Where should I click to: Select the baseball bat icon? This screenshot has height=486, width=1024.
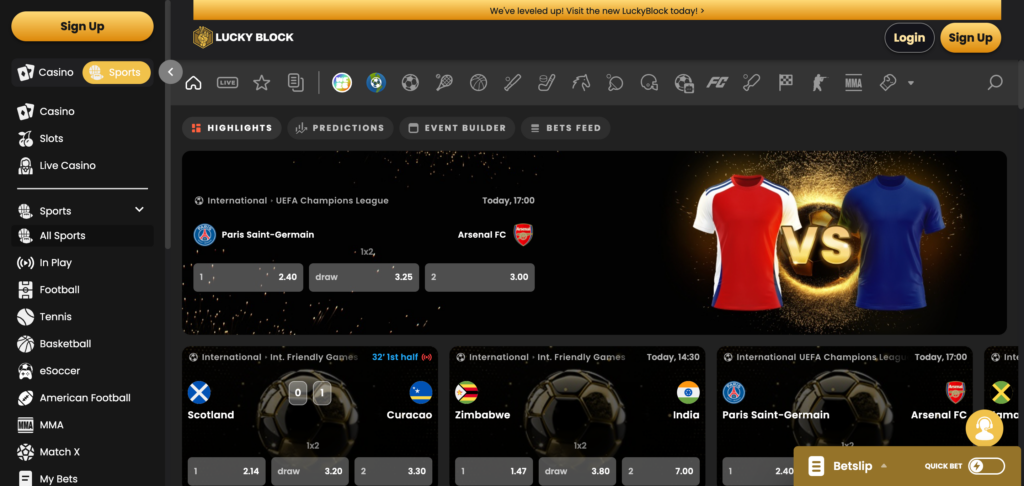click(513, 83)
